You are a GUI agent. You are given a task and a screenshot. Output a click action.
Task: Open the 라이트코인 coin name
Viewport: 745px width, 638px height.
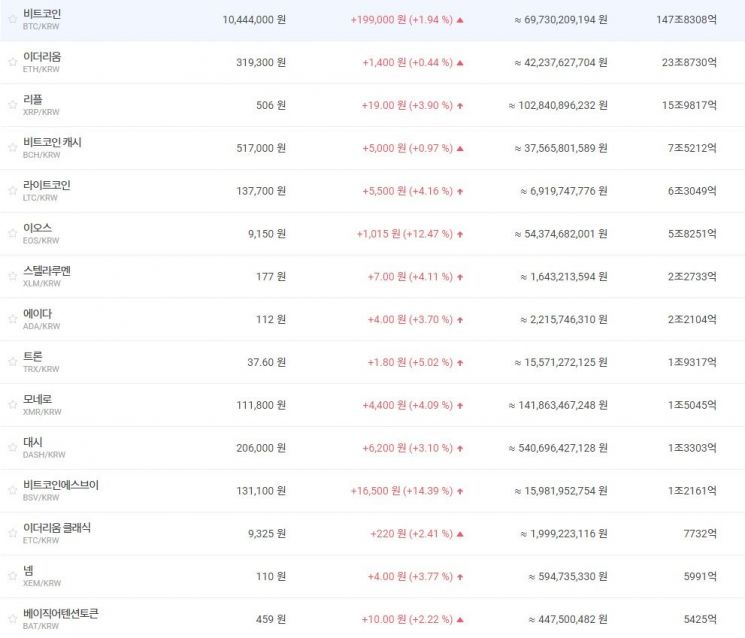coord(47,185)
